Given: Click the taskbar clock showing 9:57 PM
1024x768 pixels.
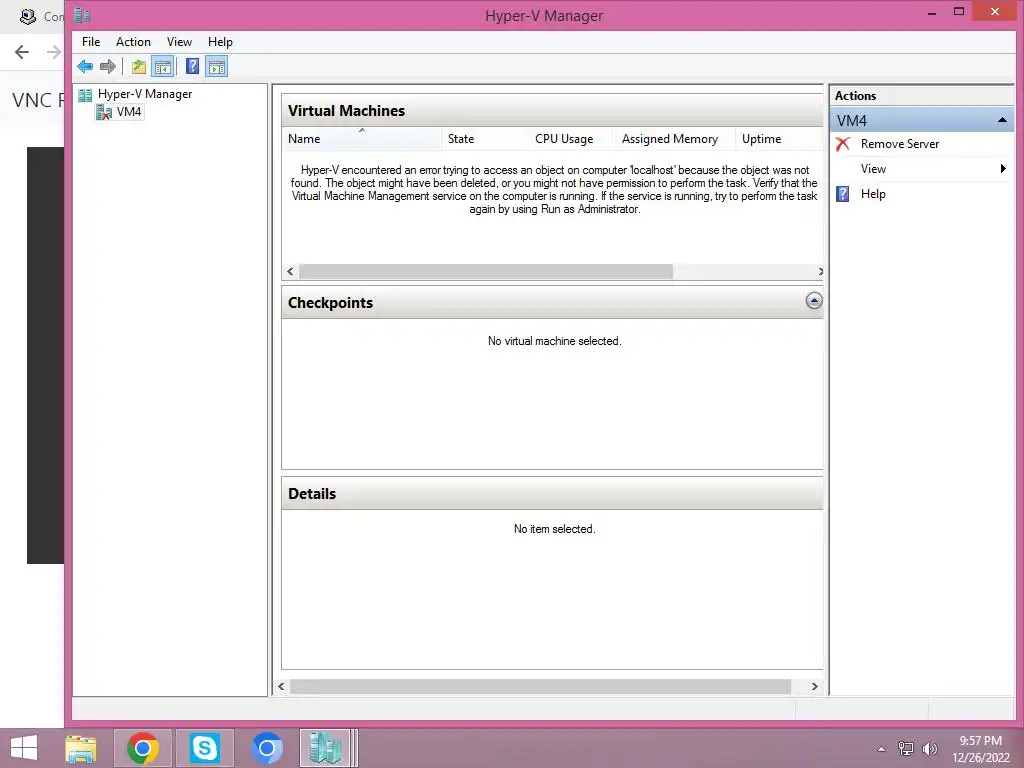Looking at the screenshot, I should point(980,741).
